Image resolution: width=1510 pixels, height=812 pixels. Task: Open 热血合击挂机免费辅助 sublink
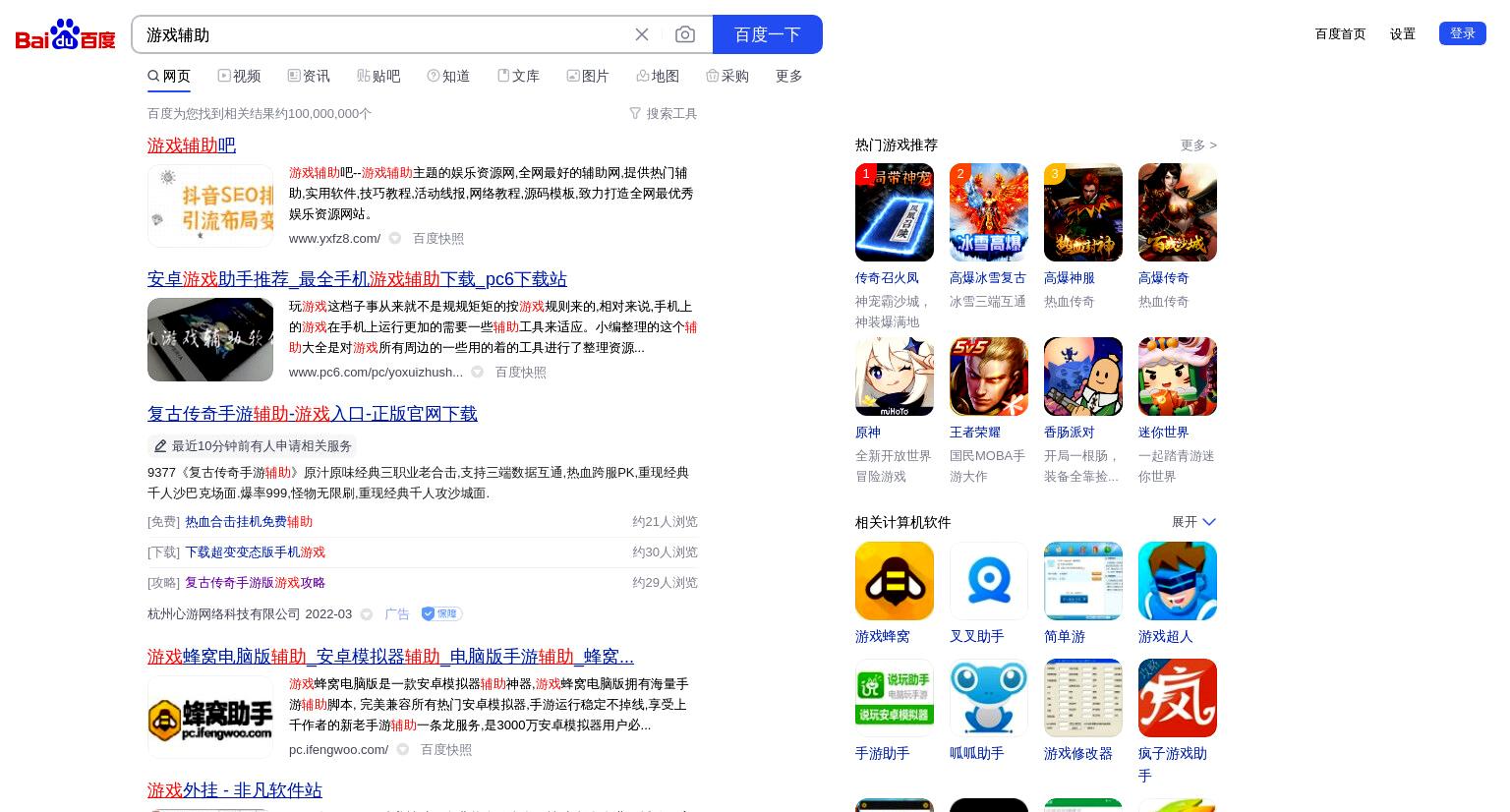tap(249, 522)
